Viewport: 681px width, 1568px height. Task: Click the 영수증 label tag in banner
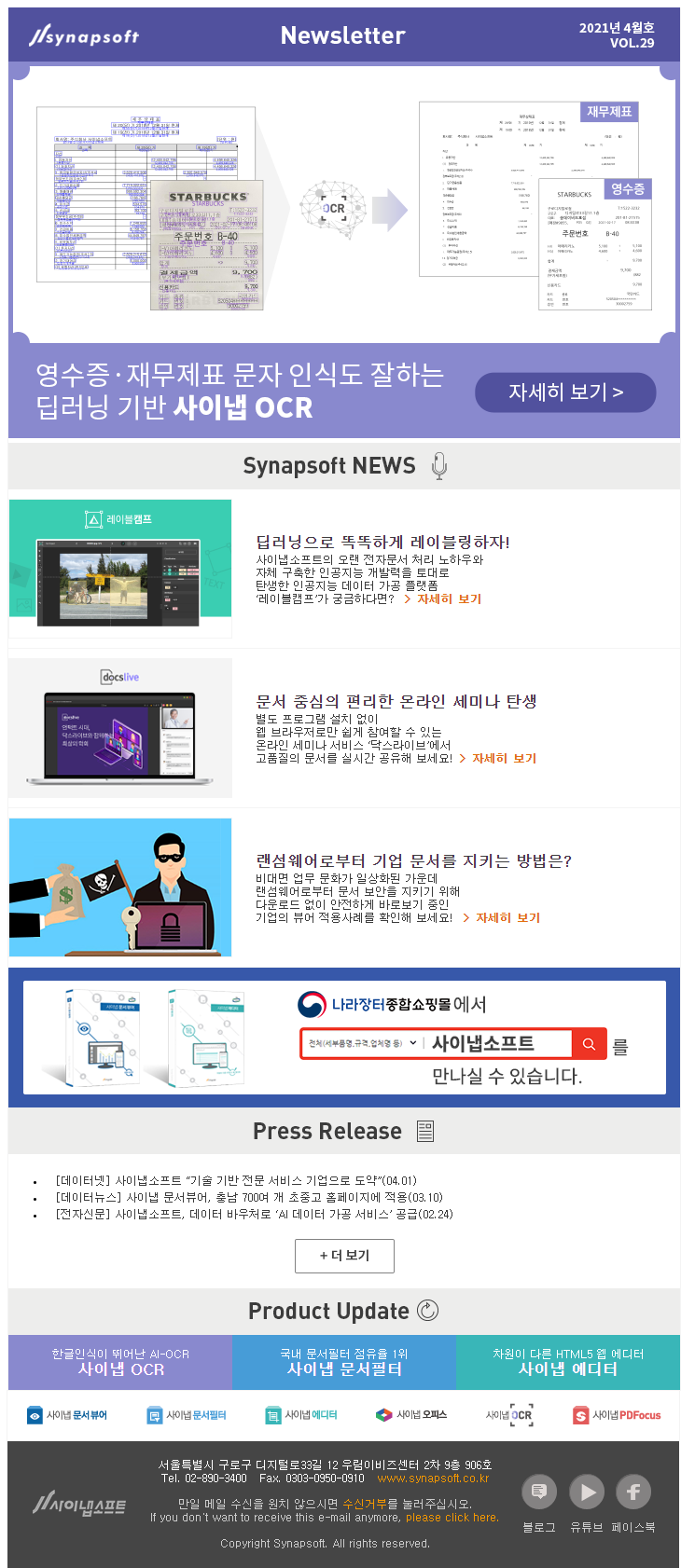pyautogui.click(x=628, y=189)
